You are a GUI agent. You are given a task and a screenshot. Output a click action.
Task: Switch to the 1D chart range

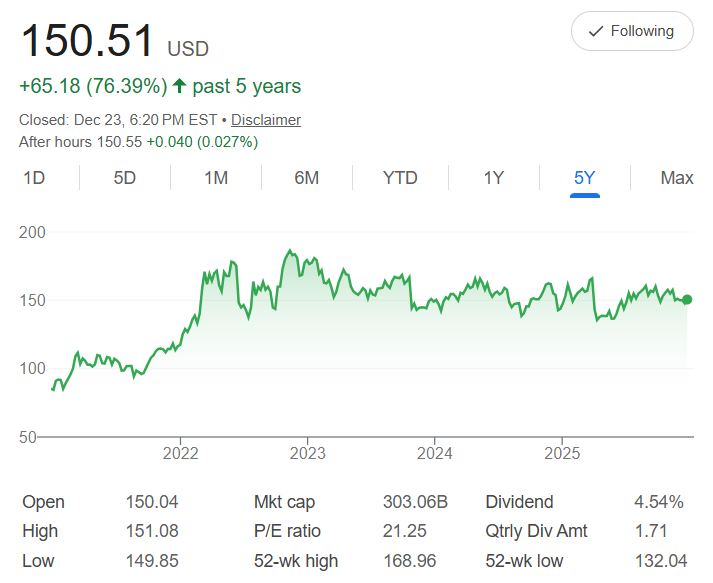point(34,178)
